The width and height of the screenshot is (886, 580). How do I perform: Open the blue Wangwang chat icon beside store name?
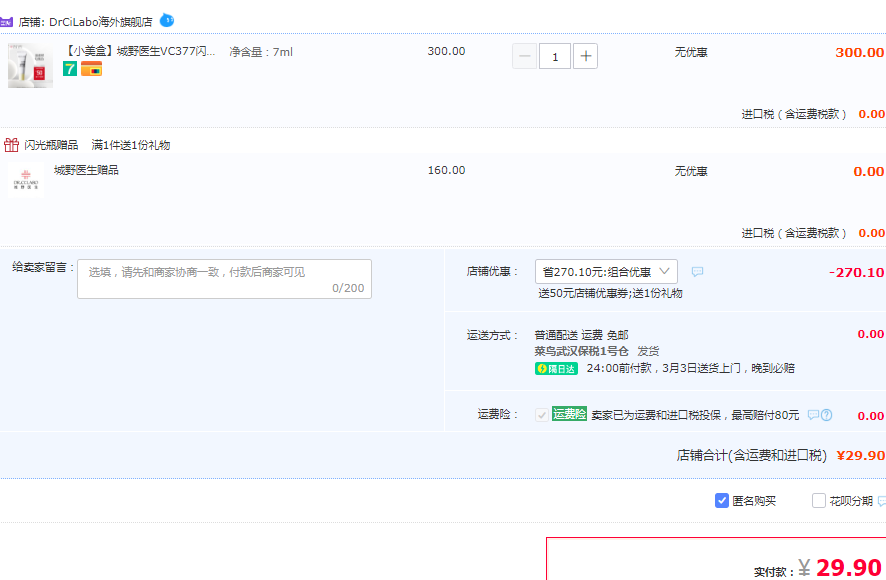pos(167,20)
